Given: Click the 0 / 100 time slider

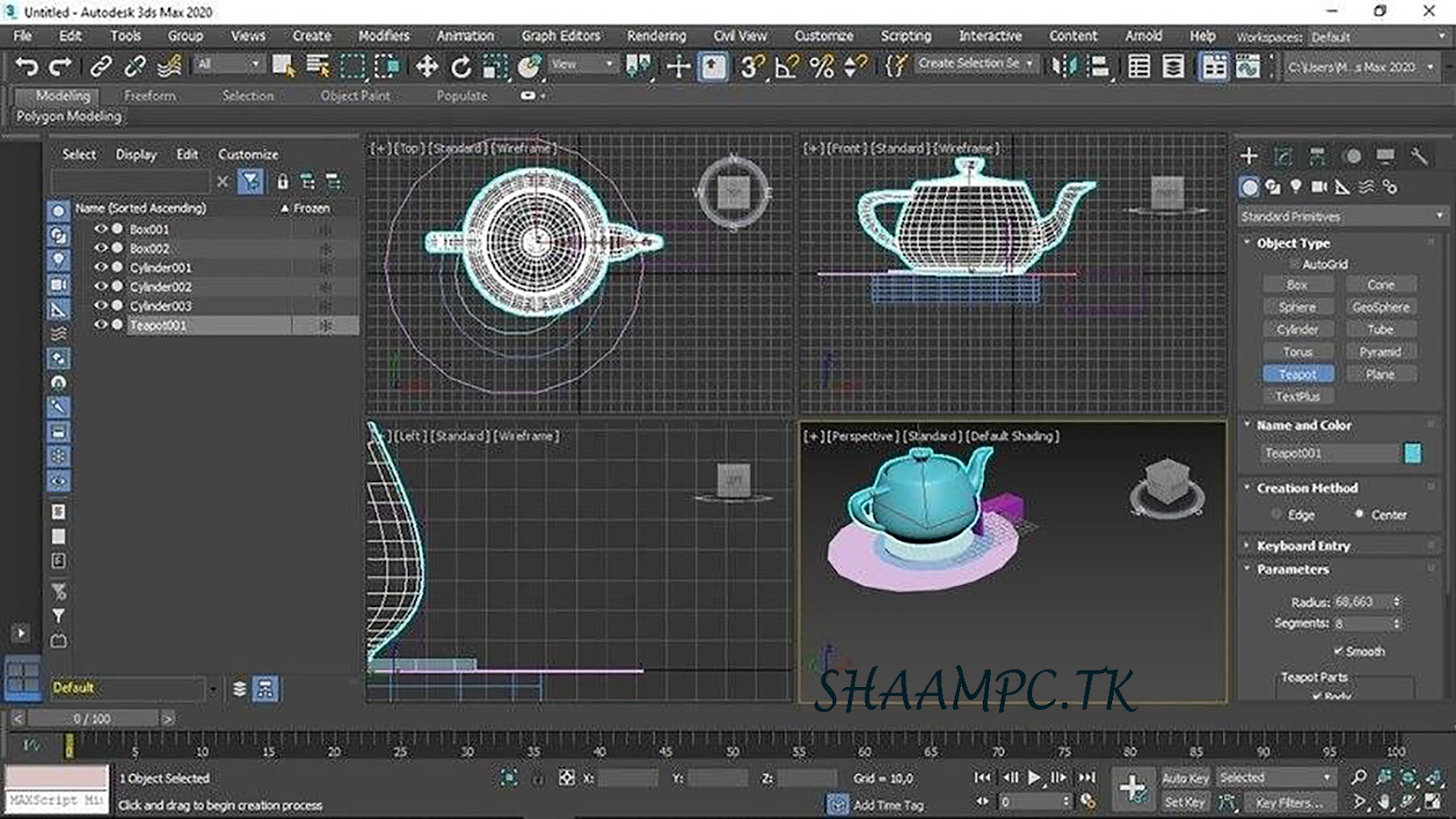Looking at the screenshot, I should click(x=91, y=719).
